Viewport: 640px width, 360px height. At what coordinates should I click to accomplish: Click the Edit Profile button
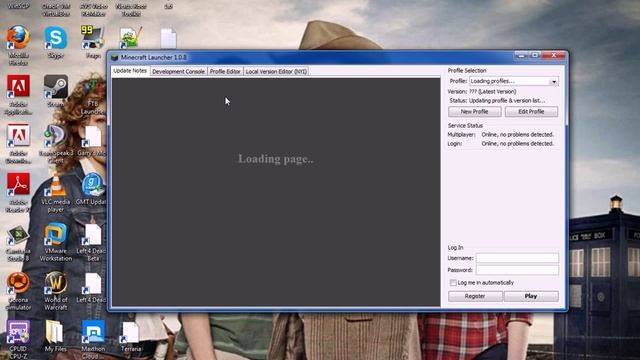tap(531, 111)
